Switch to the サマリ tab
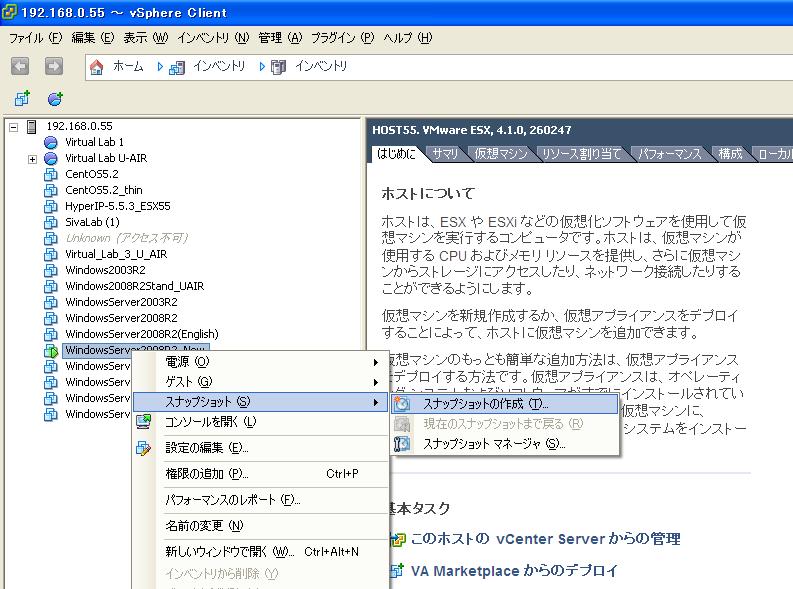The width and height of the screenshot is (793, 589). pyautogui.click(x=446, y=154)
